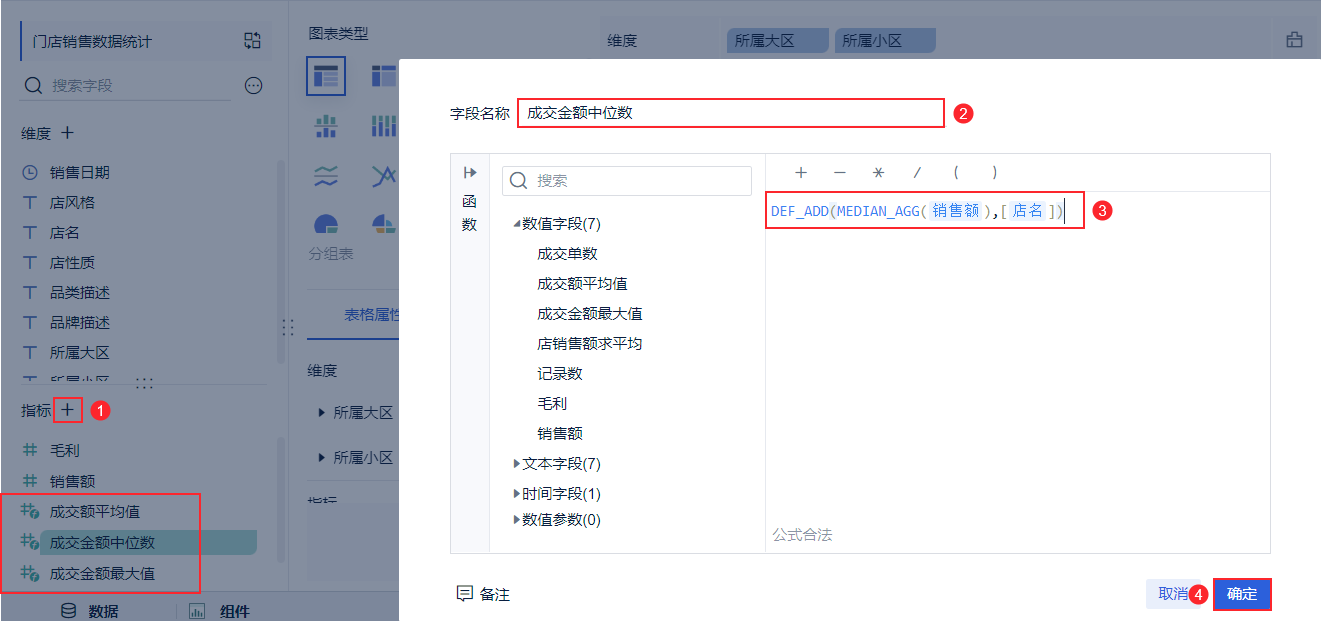
Task: Select the 店名 dimension in the left list
Action: pyautogui.click(x=65, y=232)
